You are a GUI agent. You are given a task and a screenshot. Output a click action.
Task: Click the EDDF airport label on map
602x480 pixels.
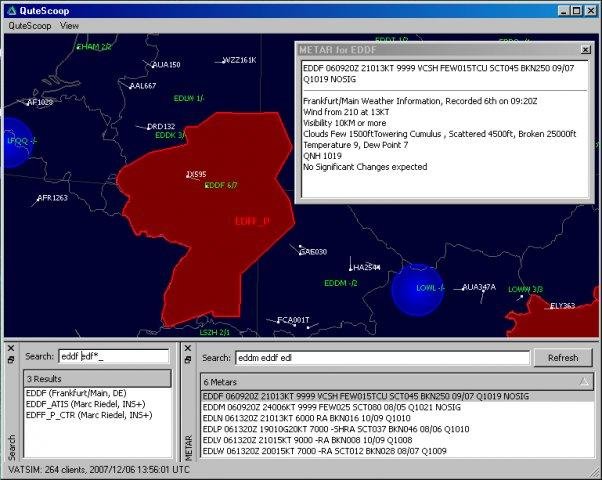pos(221,185)
